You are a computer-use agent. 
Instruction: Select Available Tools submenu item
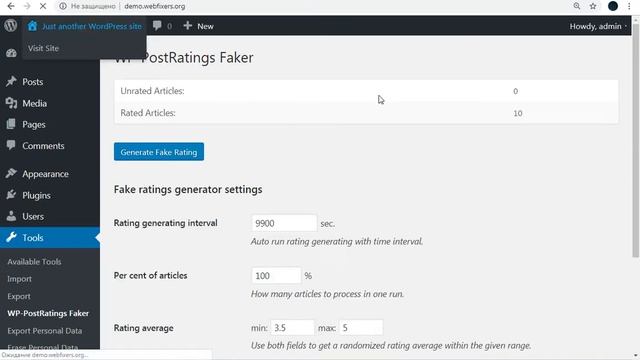coord(34,262)
